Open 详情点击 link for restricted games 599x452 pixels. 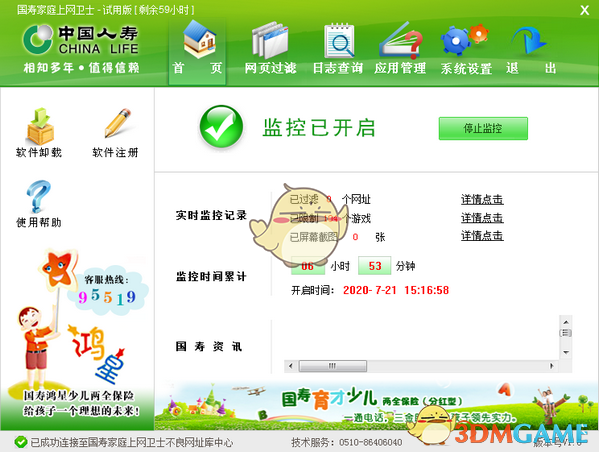tap(482, 218)
